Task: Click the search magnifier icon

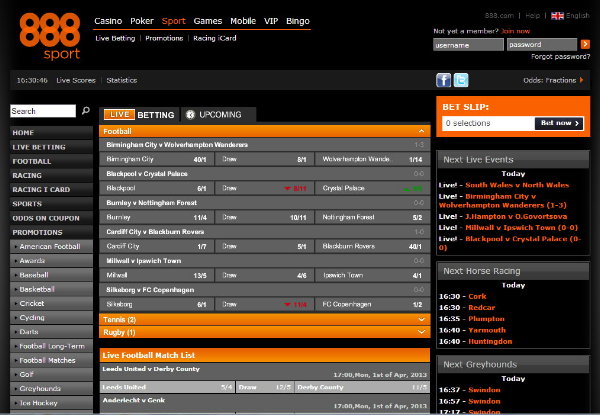Action: click(x=86, y=111)
